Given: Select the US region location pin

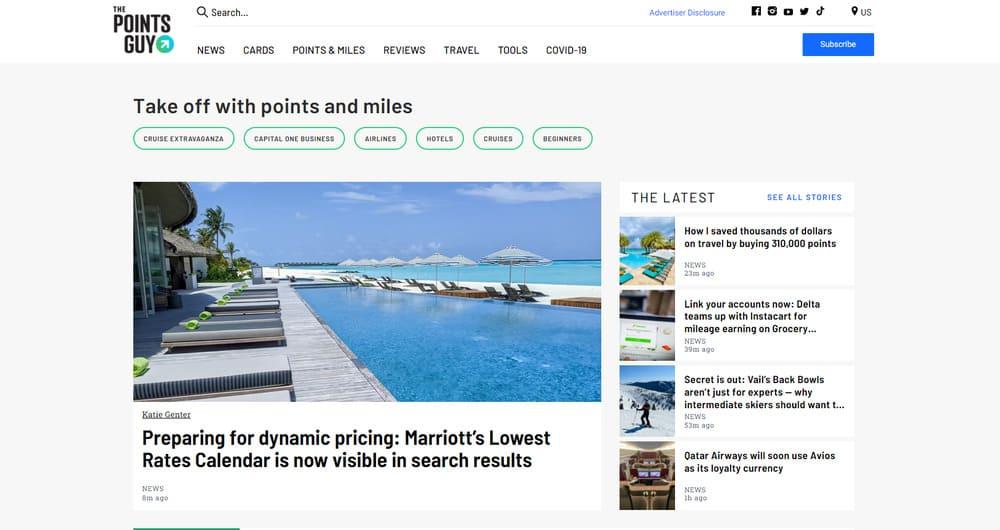Looking at the screenshot, I should 855,11.
